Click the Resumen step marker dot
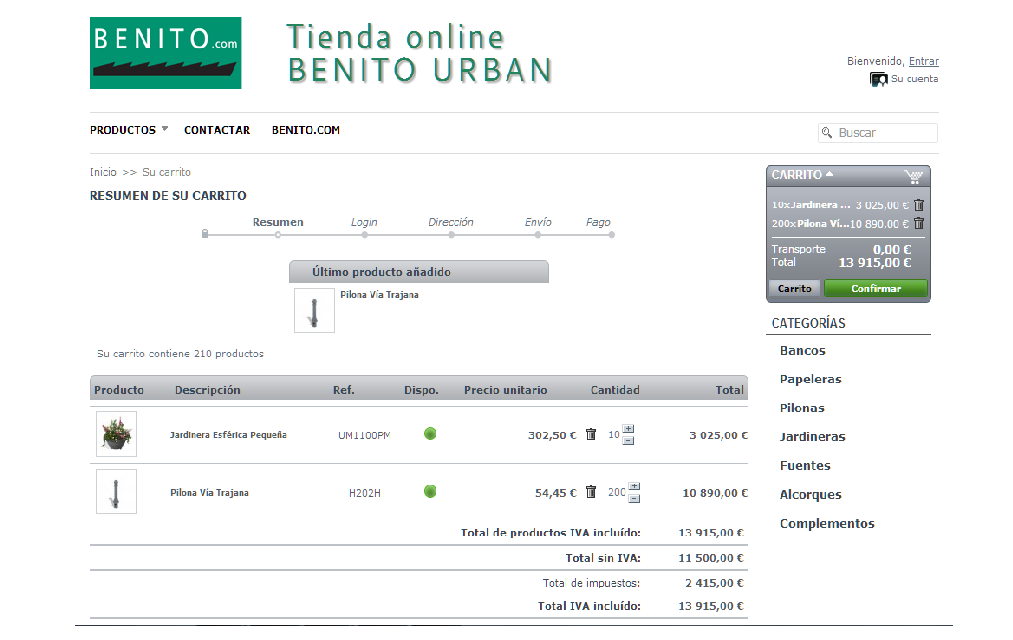The image size is (1013, 640). coord(278,235)
